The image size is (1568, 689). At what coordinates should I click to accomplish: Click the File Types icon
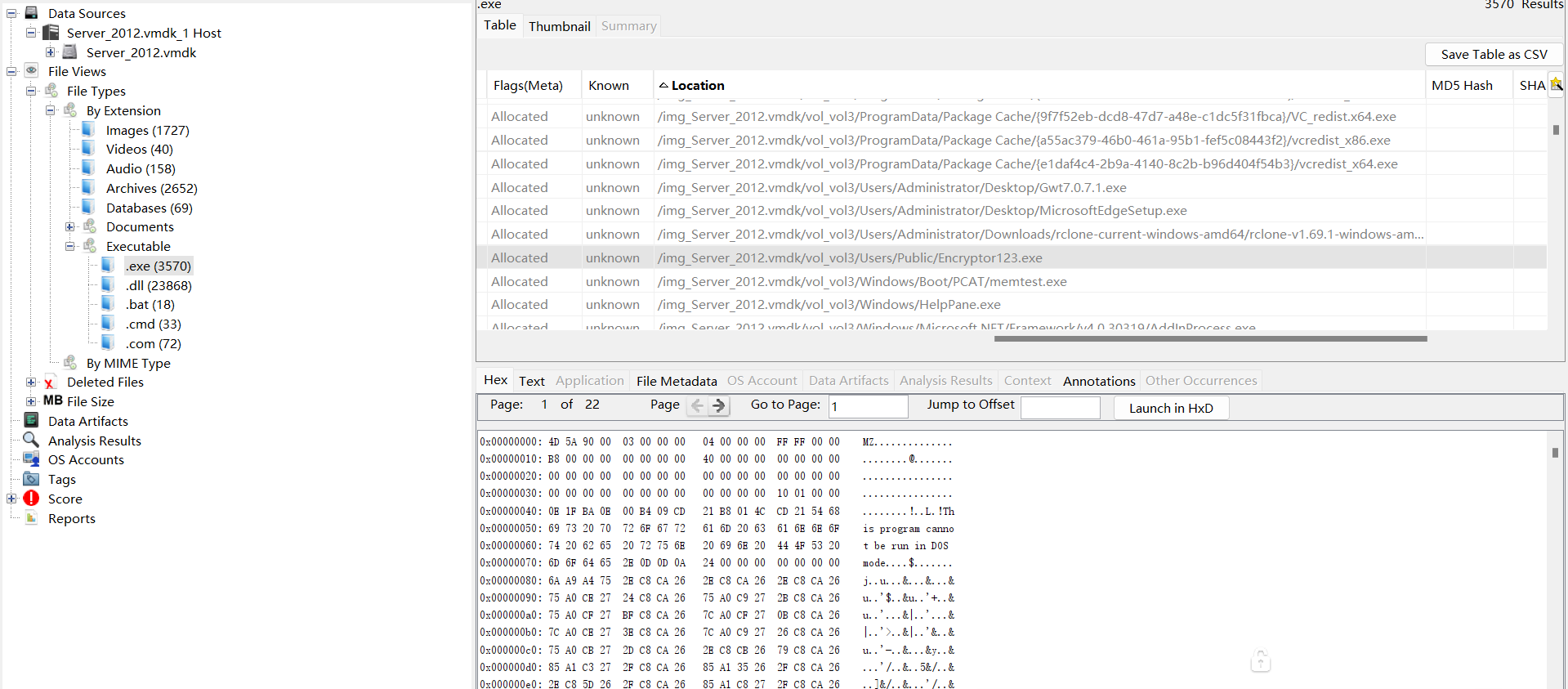pos(51,91)
